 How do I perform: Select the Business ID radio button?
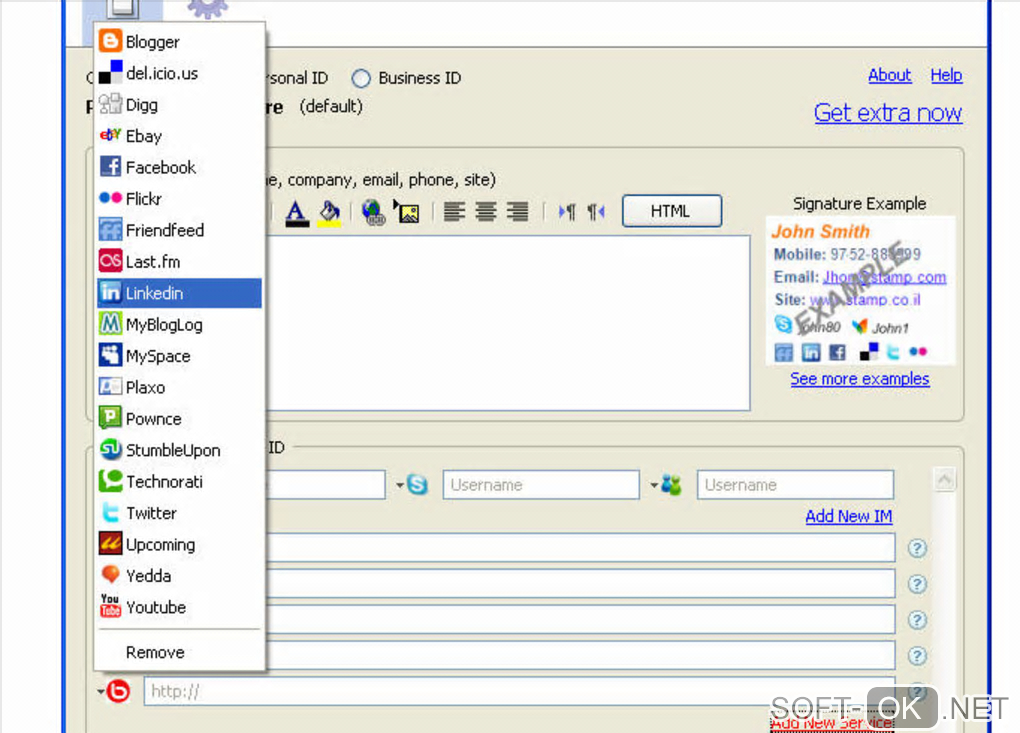point(361,79)
